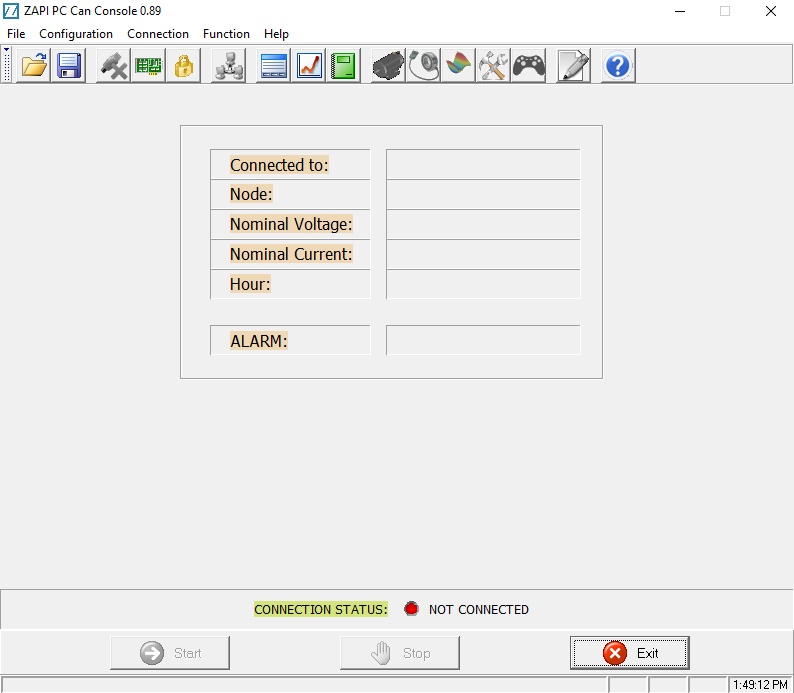Click the game controller icon
This screenshot has width=794, height=693.
pyautogui.click(x=529, y=65)
